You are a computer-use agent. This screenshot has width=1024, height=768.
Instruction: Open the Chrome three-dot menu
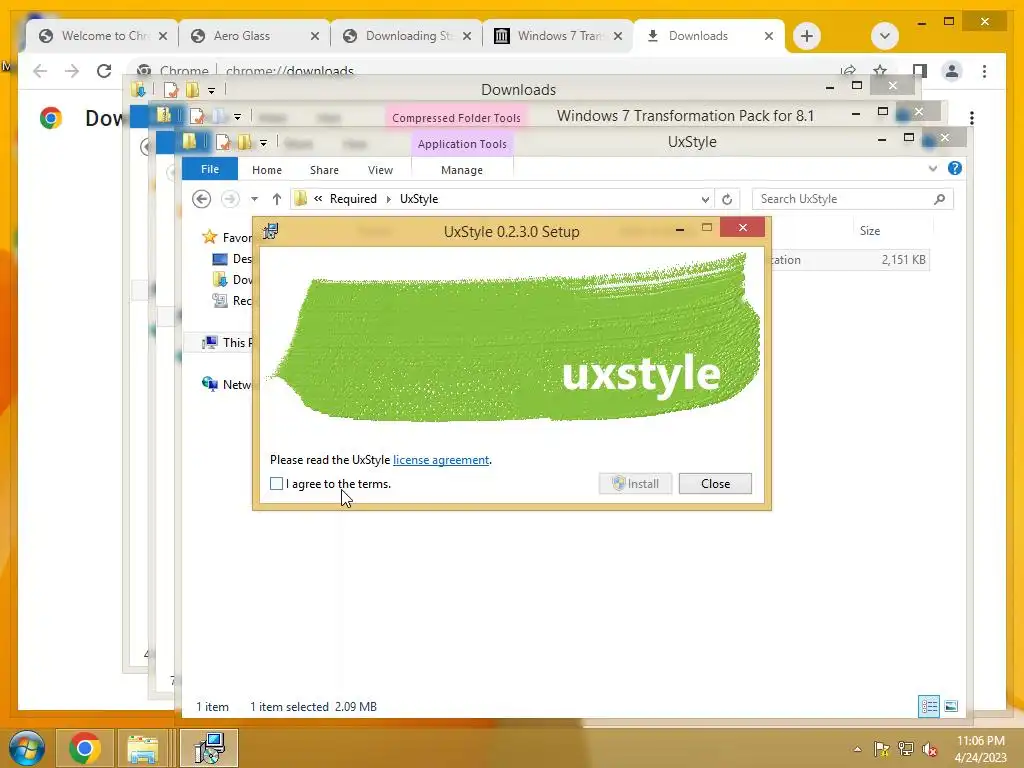click(984, 71)
